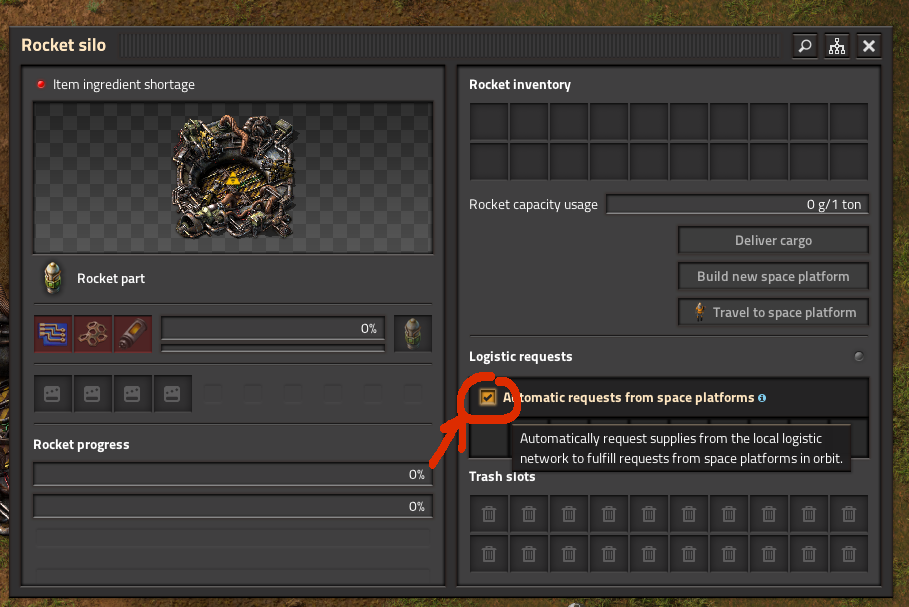Click the rocket silo preview image
This screenshot has height=607, width=909.
click(x=233, y=177)
